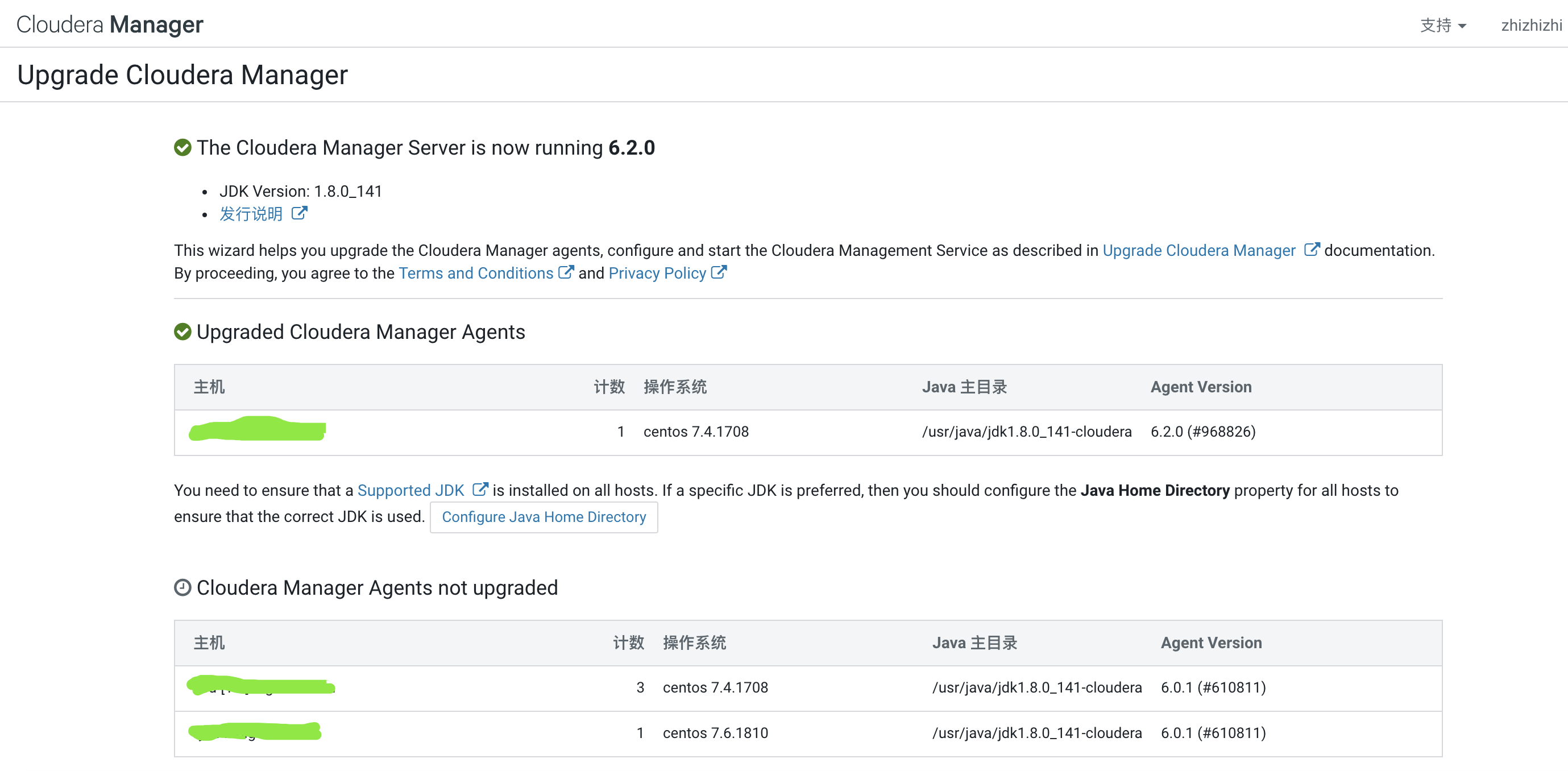Click the 6.2.0 (#968826) agent version cell
This screenshot has width=1568, height=771.
coord(1203,432)
